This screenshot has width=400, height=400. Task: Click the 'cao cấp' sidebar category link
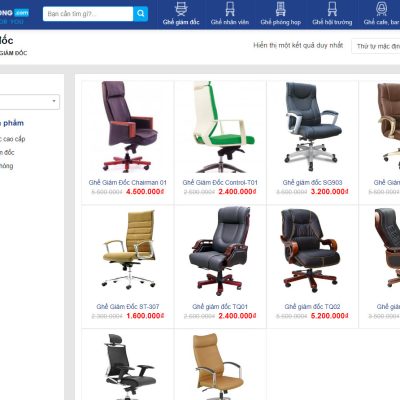[13, 139]
